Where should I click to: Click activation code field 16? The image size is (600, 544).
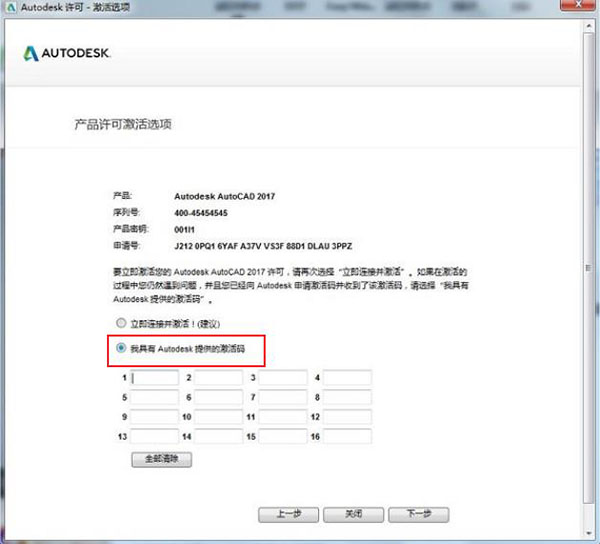347,436
